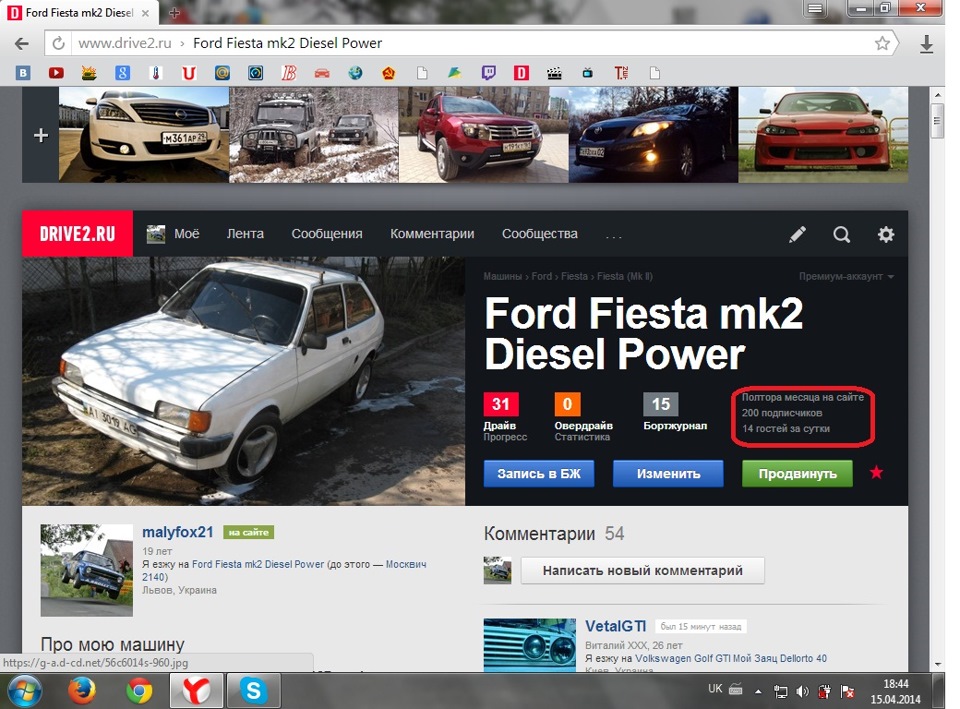Open the red T bookmark icon

(621, 73)
